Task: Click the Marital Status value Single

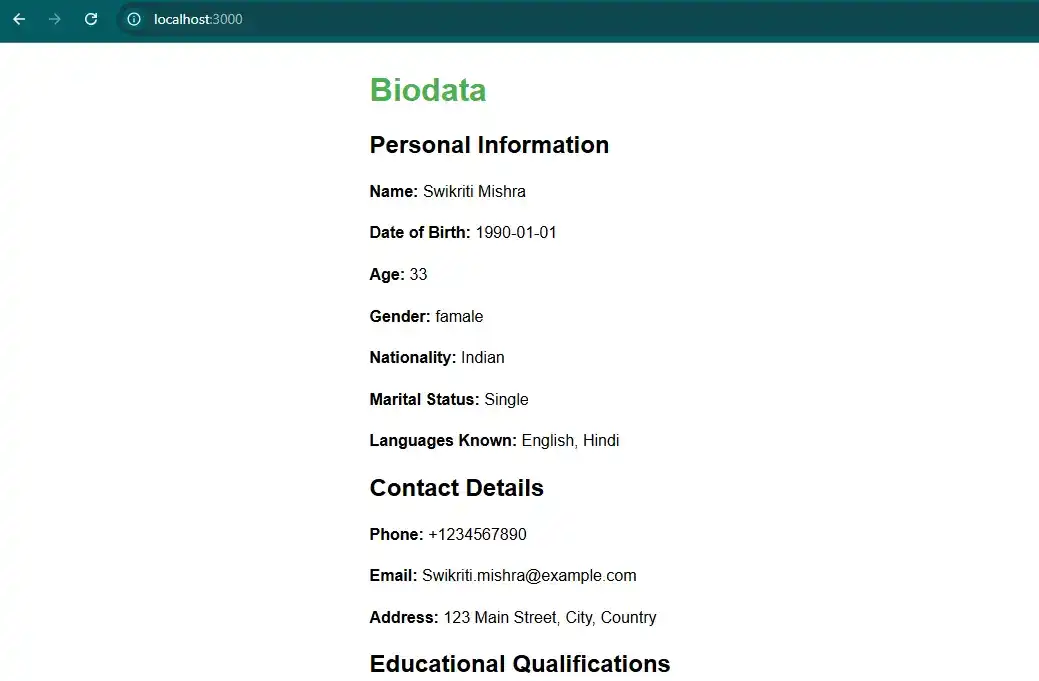Action: point(506,399)
